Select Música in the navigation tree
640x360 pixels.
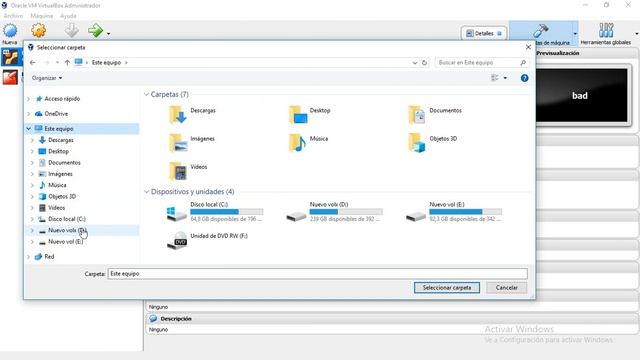click(57, 185)
